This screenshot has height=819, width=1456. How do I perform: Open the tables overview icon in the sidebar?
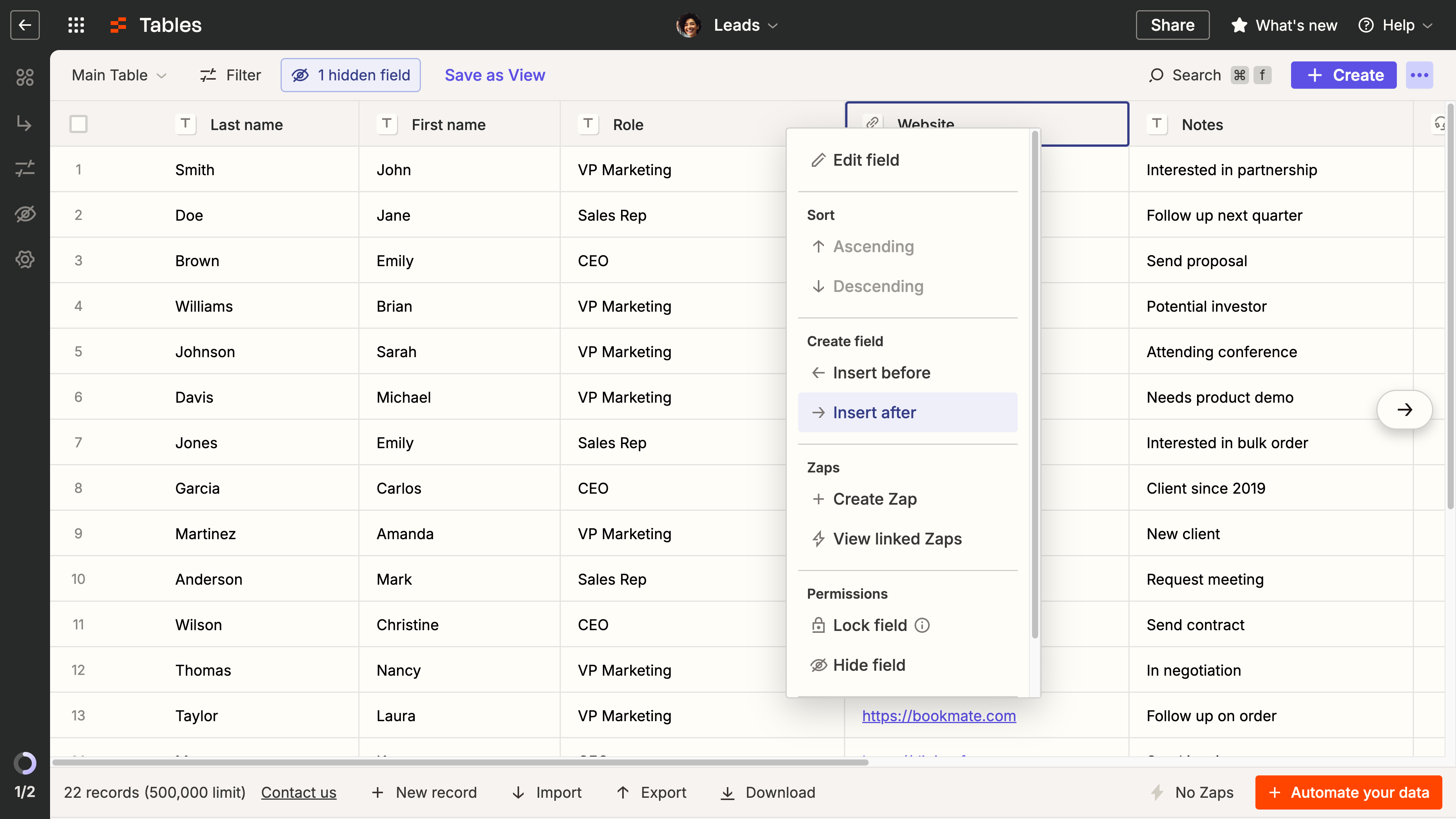tap(25, 77)
